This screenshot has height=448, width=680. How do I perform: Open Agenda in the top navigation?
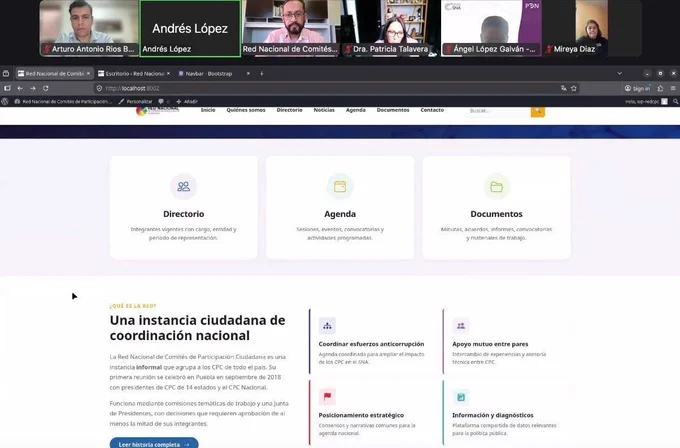[356, 110]
